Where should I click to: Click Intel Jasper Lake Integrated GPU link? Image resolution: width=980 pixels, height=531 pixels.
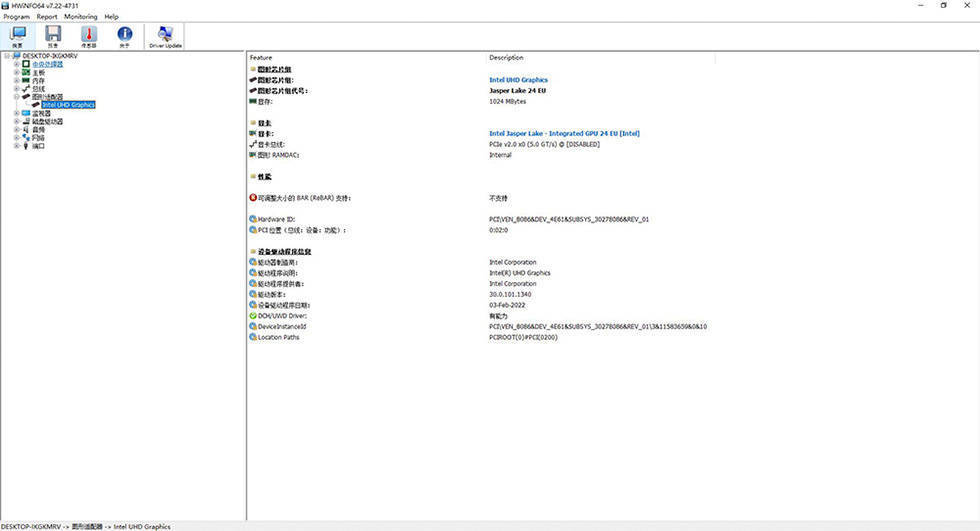[564, 133]
